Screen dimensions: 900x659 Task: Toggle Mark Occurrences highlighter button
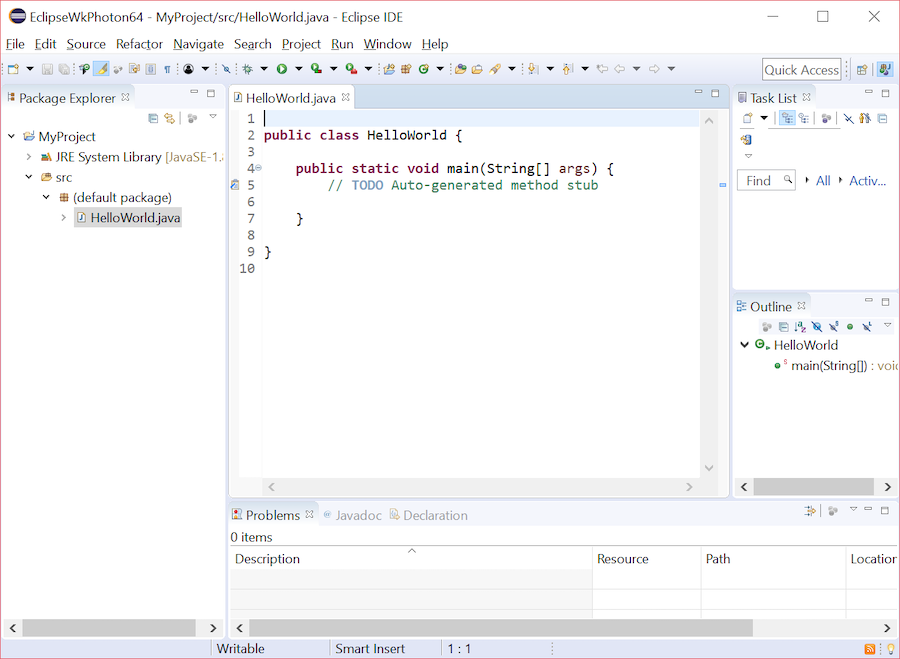[101, 69]
